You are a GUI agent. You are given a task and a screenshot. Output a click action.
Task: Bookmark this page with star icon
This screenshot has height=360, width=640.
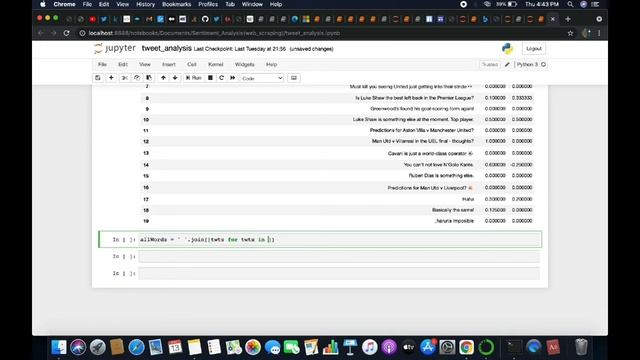point(570,33)
